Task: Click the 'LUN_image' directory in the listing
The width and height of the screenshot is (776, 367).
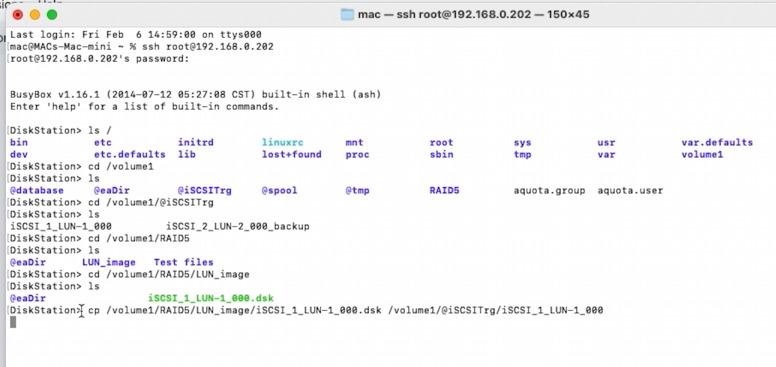Action: [109, 262]
